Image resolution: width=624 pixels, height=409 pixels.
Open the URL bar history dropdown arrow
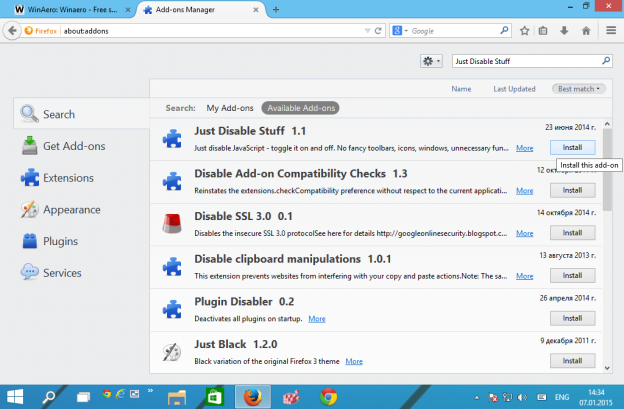[368, 31]
